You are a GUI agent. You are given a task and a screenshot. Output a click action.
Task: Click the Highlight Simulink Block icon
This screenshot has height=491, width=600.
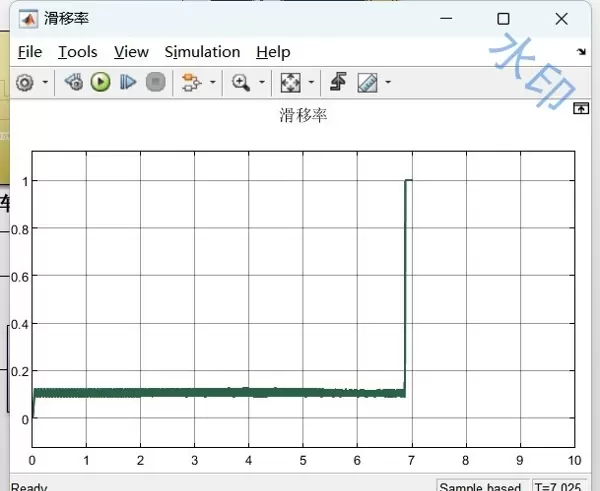tap(190, 83)
